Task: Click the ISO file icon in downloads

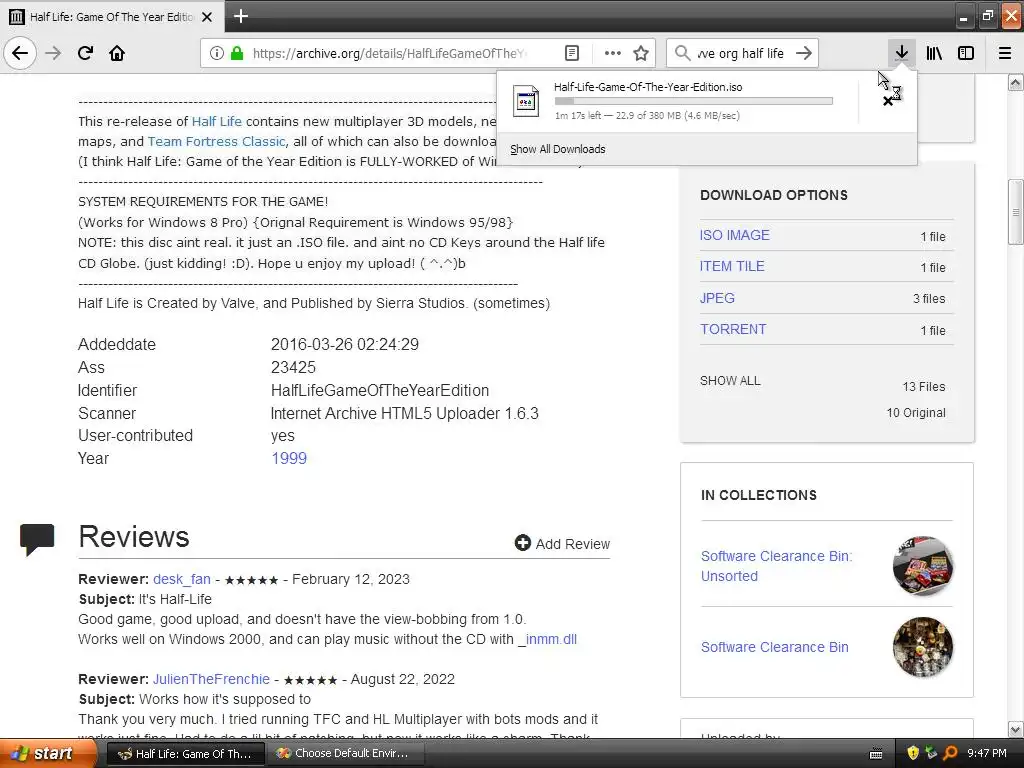Action: tap(526, 101)
